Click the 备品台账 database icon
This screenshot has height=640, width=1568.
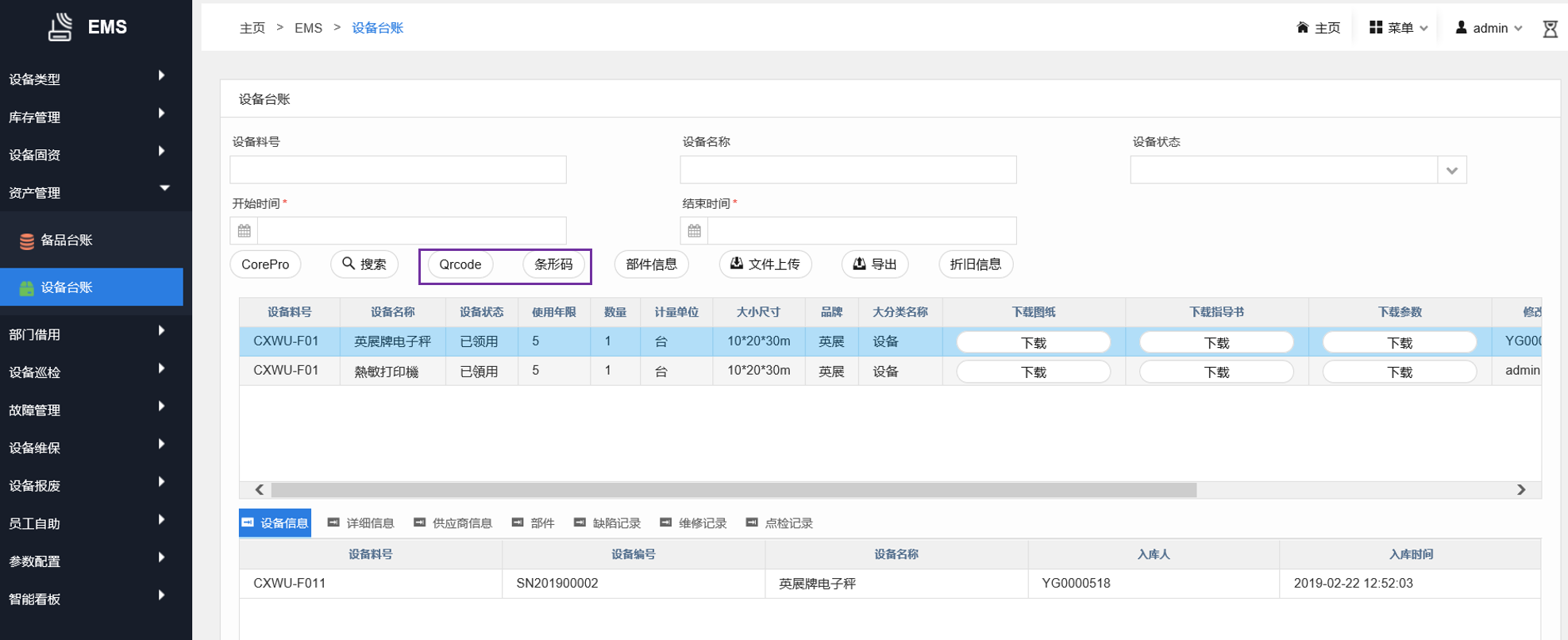27,241
